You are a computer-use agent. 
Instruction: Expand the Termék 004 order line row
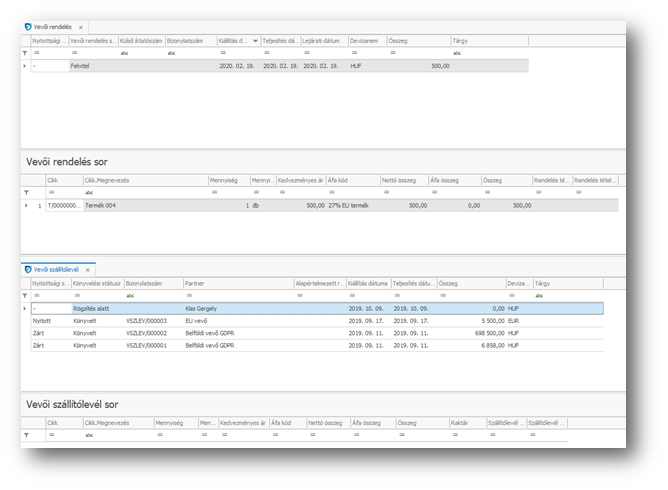26,205
